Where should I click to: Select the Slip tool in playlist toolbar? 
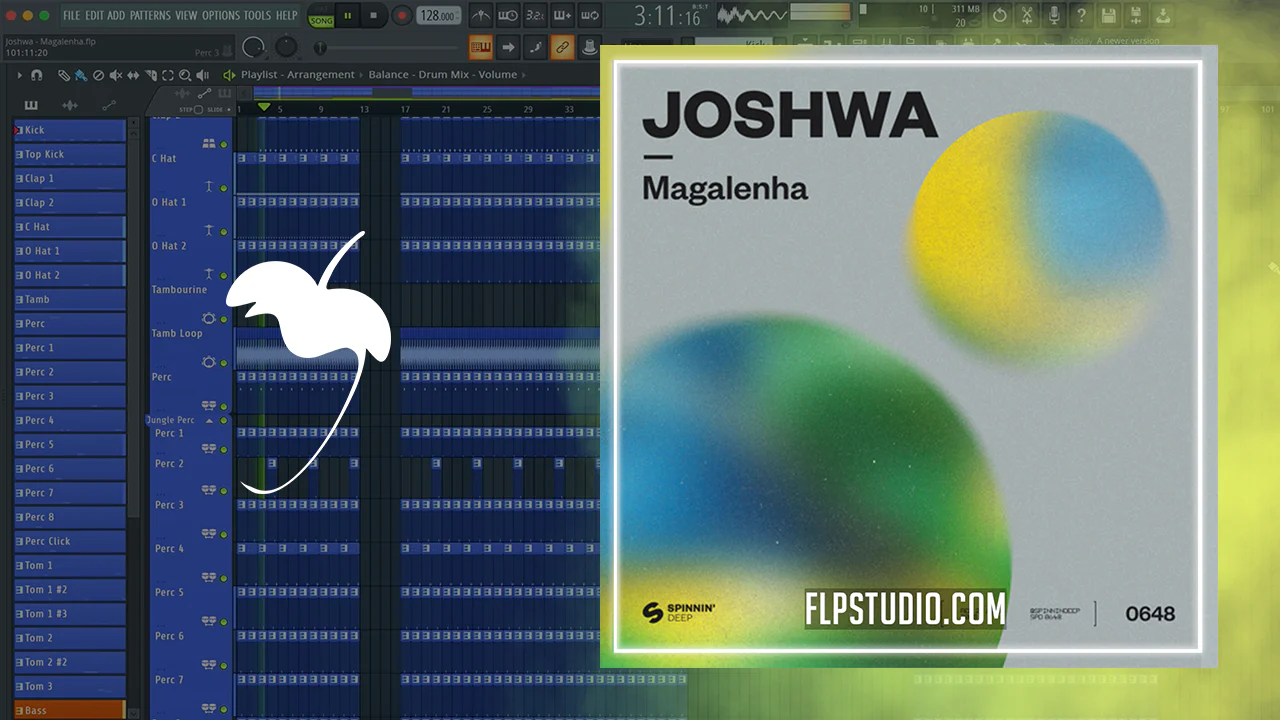click(x=133, y=75)
